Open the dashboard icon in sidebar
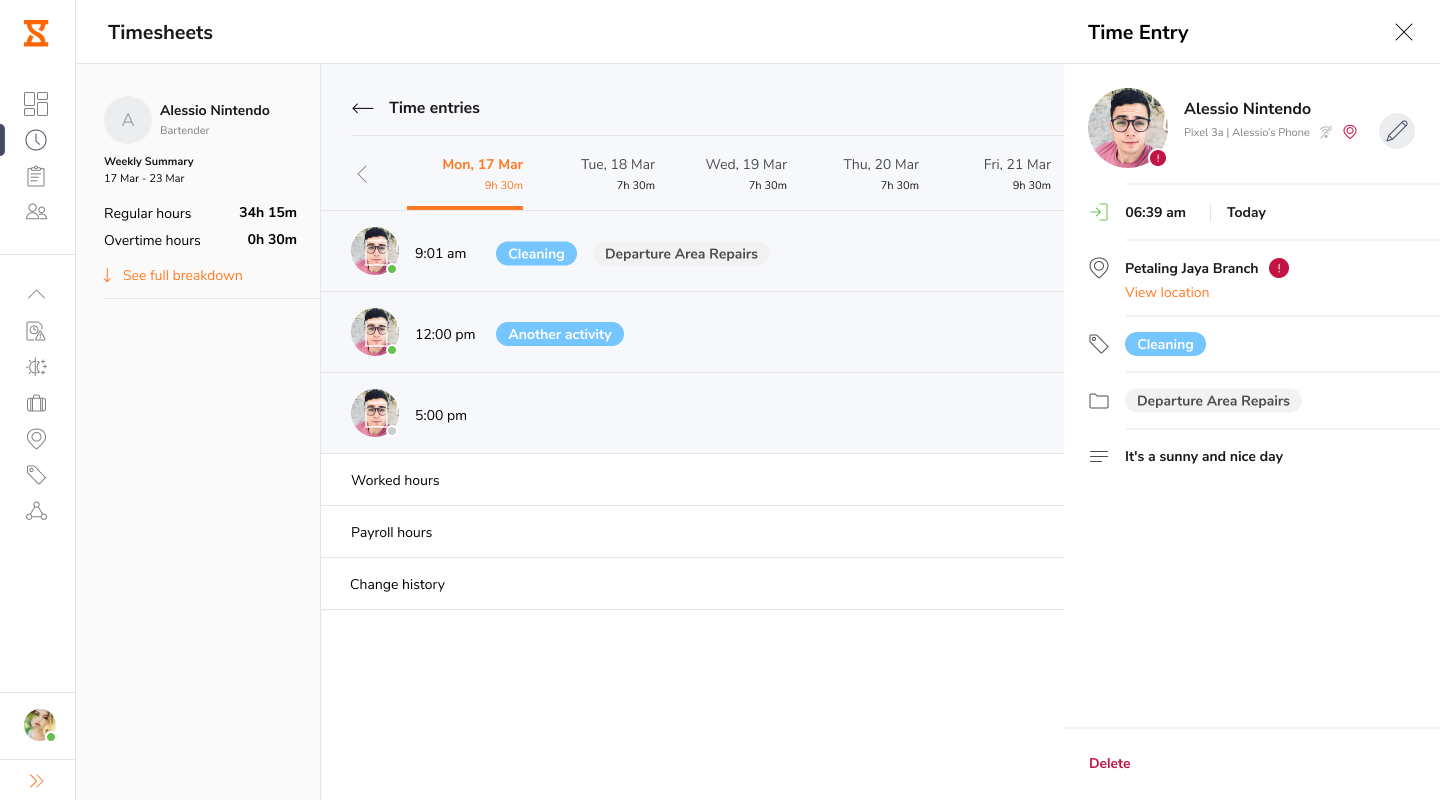This screenshot has height=800, width=1440. coord(36,104)
